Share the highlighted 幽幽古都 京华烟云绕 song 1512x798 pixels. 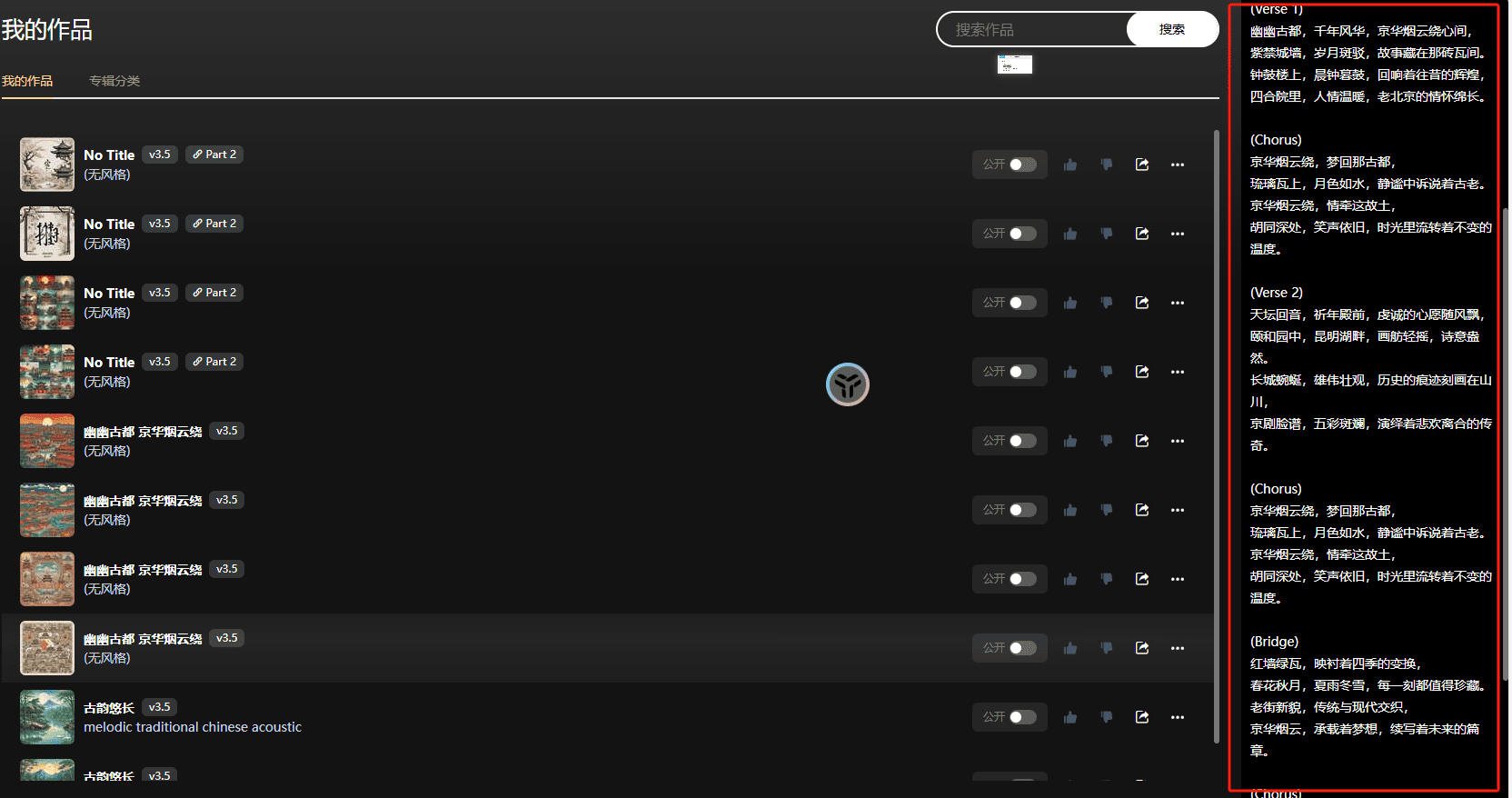(x=1142, y=648)
